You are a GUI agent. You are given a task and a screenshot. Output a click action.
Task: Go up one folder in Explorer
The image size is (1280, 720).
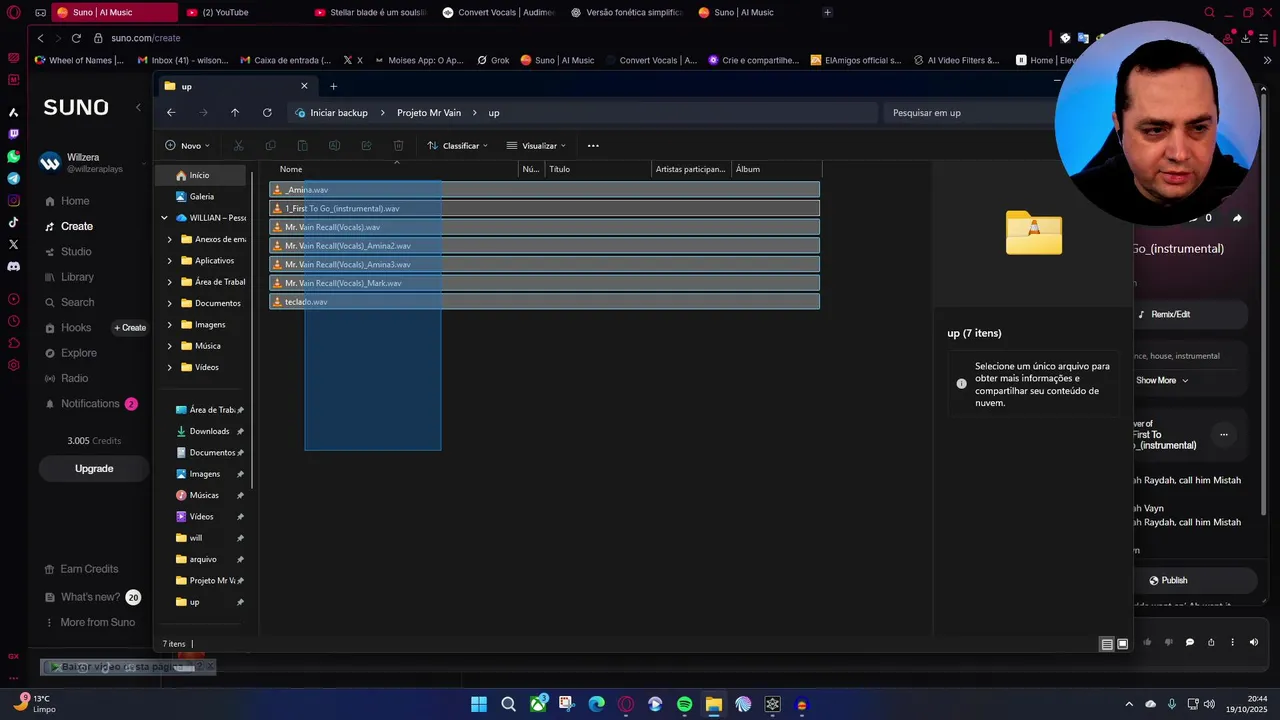coord(235,113)
